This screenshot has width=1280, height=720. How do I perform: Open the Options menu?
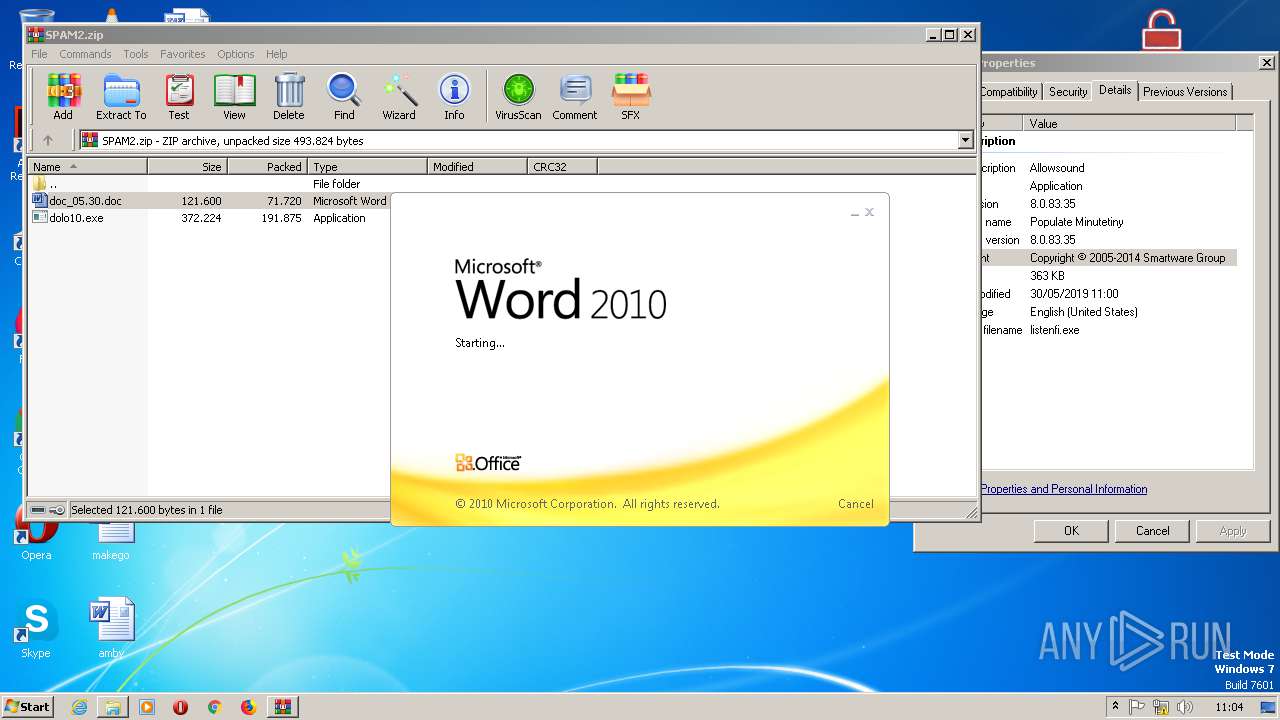[236, 54]
